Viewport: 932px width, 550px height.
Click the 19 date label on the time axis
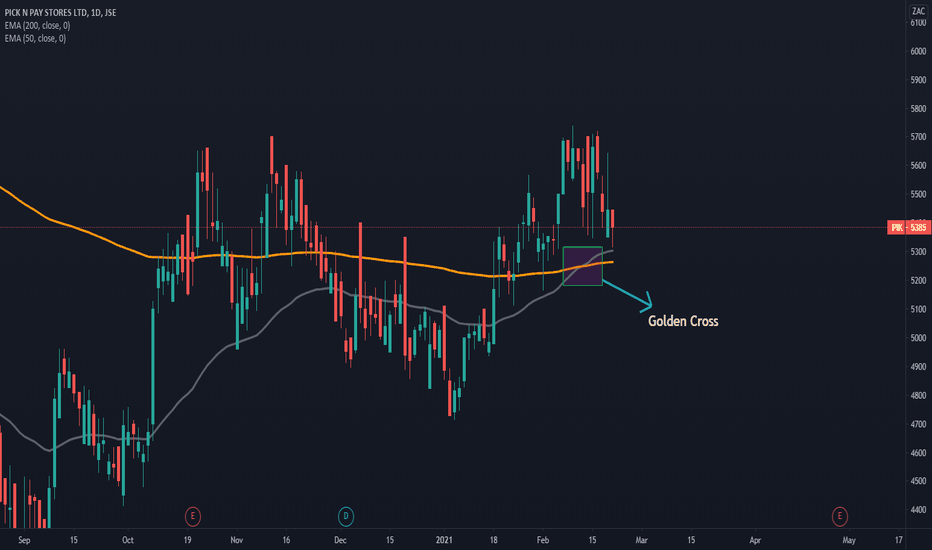coord(187,540)
